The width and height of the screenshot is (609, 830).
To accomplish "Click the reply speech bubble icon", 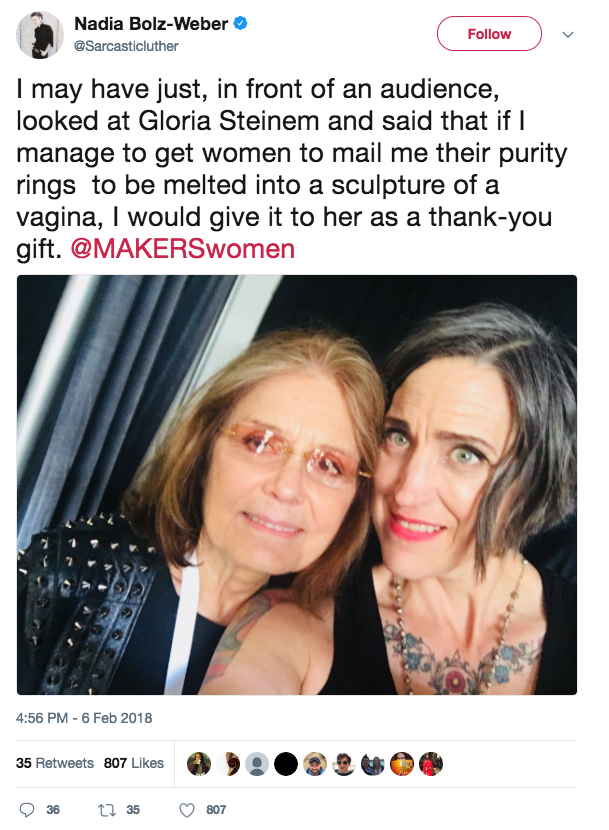I will (27, 810).
